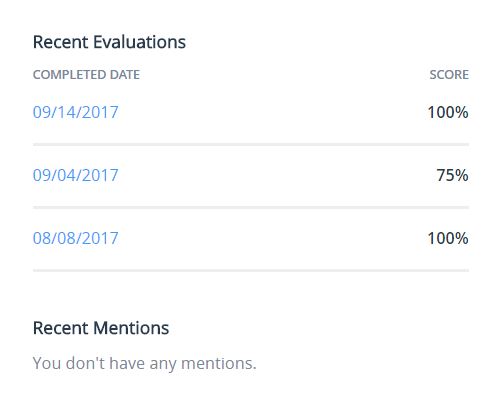
Task: Click the 100% score for 08/08/2017
Action: (448, 238)
